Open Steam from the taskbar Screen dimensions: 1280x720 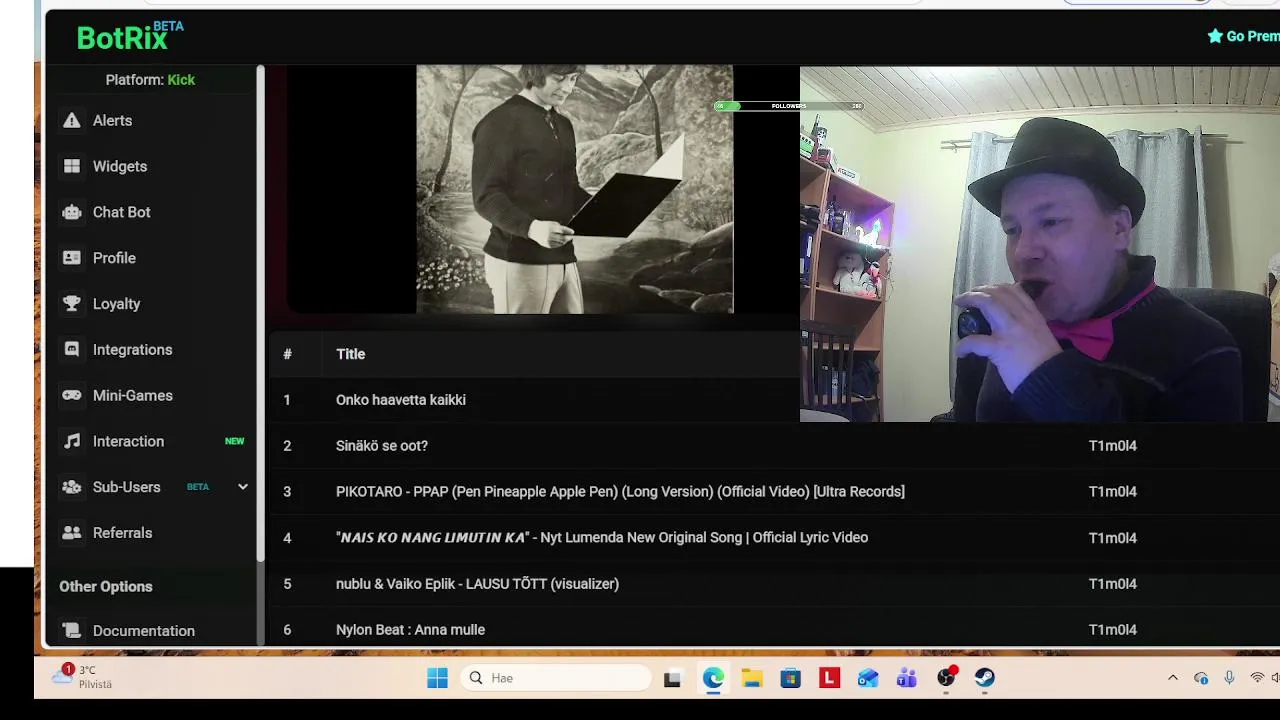click(985, 678)
